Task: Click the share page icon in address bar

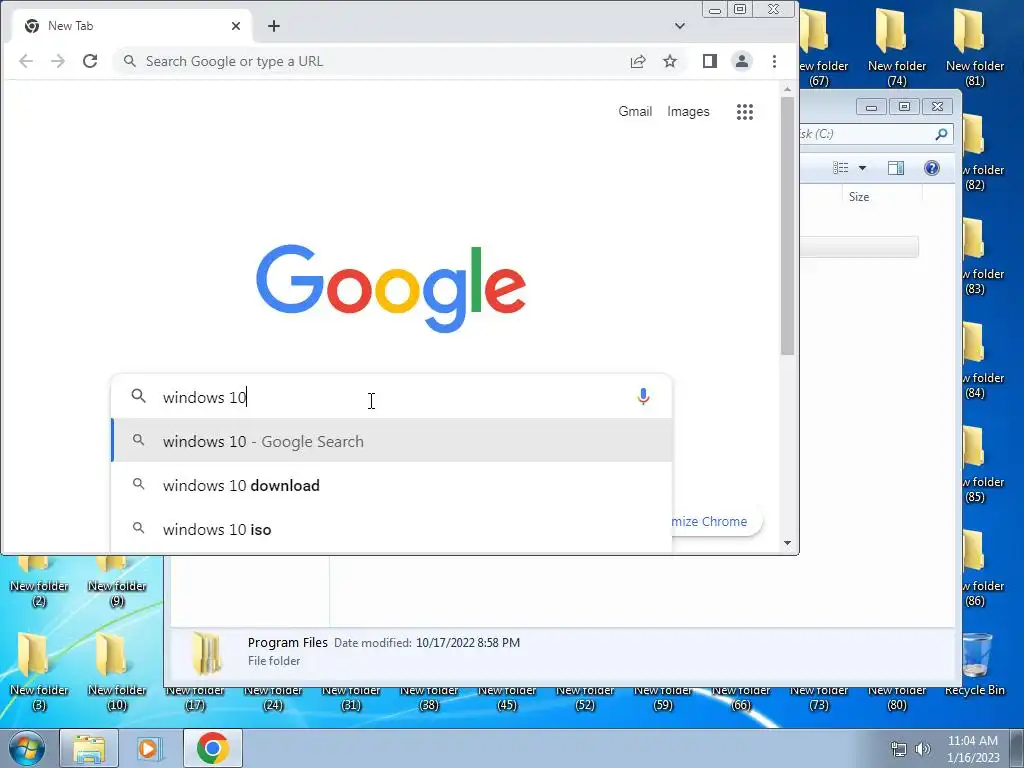Action: click(637, 61)
